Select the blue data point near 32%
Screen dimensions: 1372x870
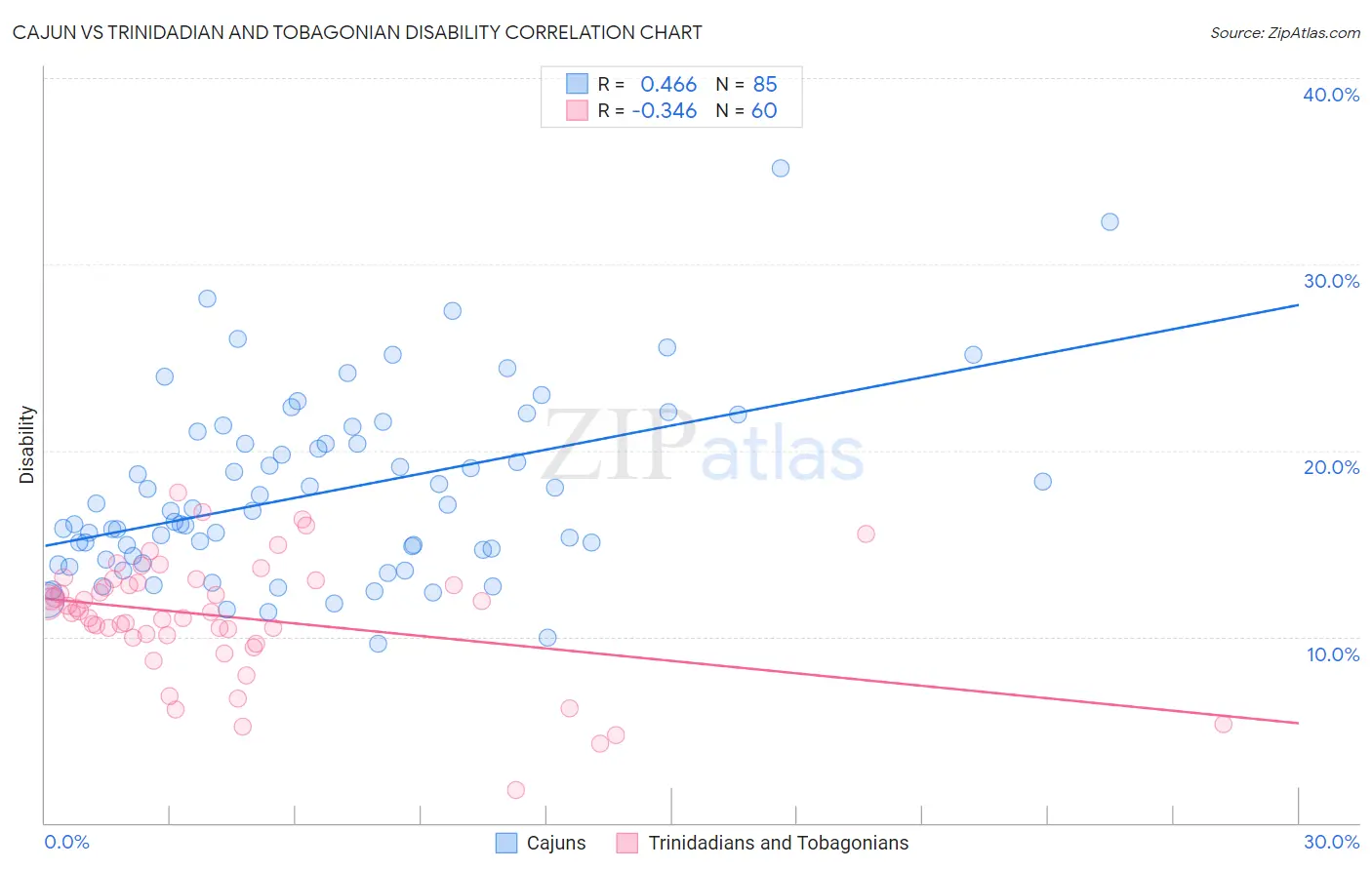tap(1110, 221)
